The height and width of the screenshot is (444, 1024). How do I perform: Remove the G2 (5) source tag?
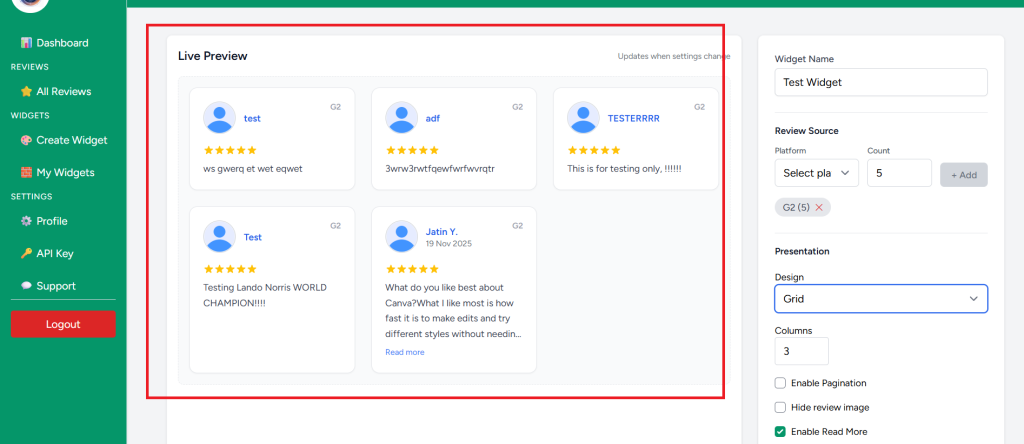click(819, 207)
